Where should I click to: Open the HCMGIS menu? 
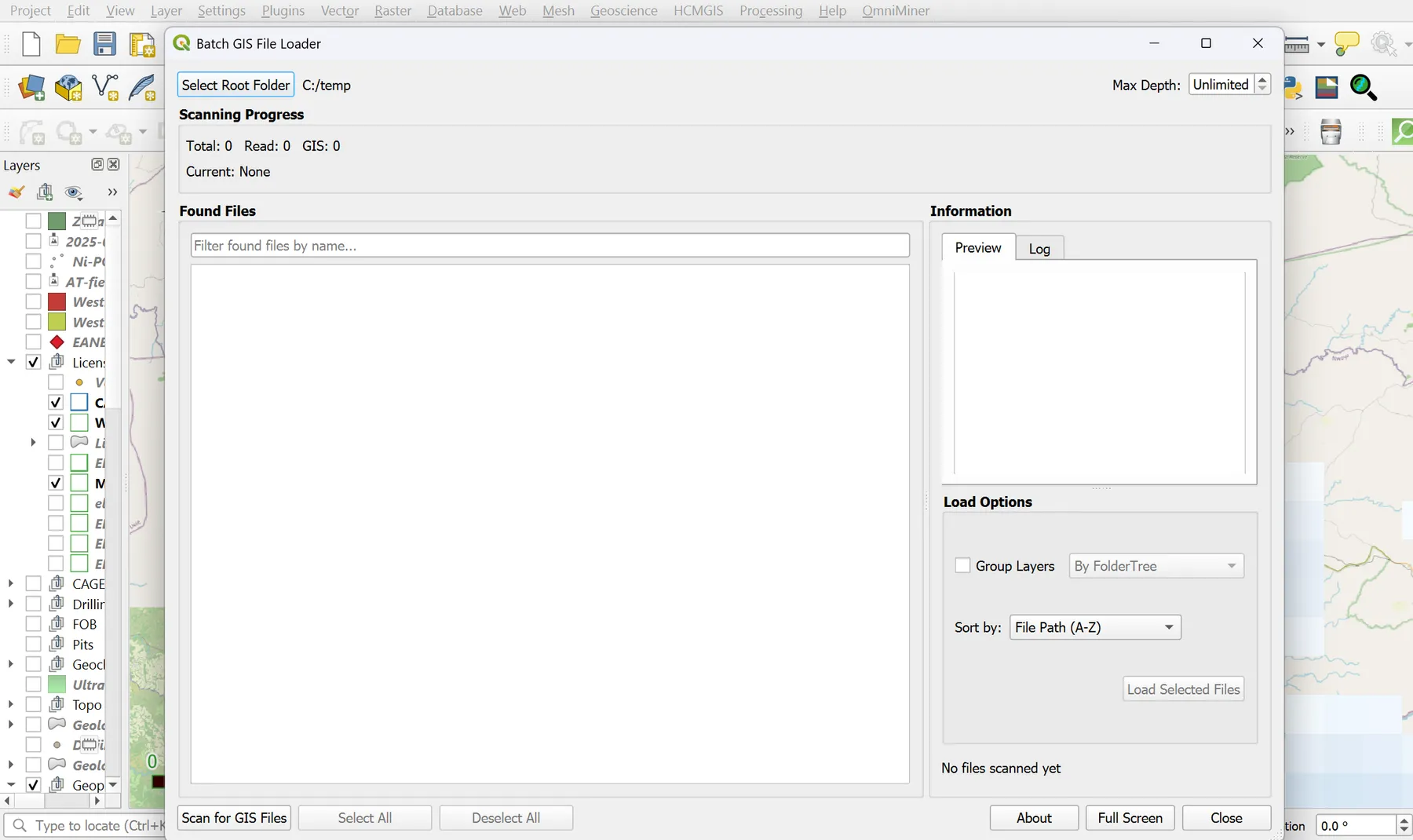pyautogui.click(x=698, y=11)
